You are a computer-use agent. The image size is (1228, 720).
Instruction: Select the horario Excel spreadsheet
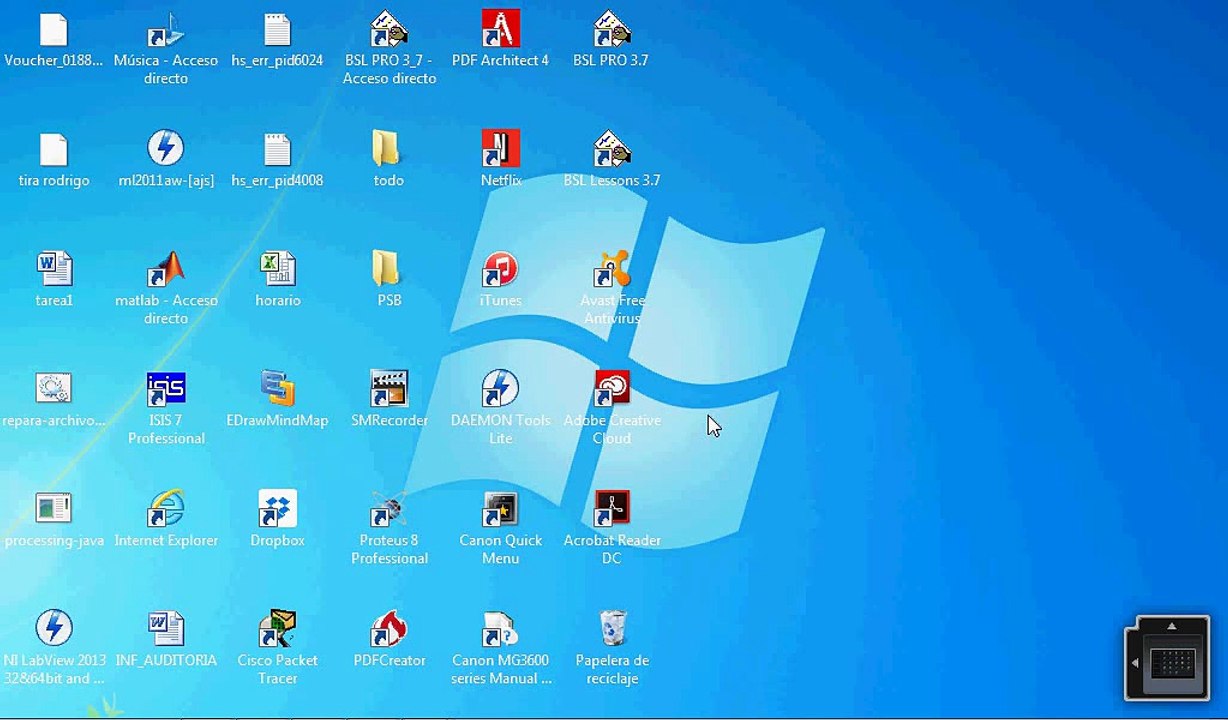click(x=277, y=269)
